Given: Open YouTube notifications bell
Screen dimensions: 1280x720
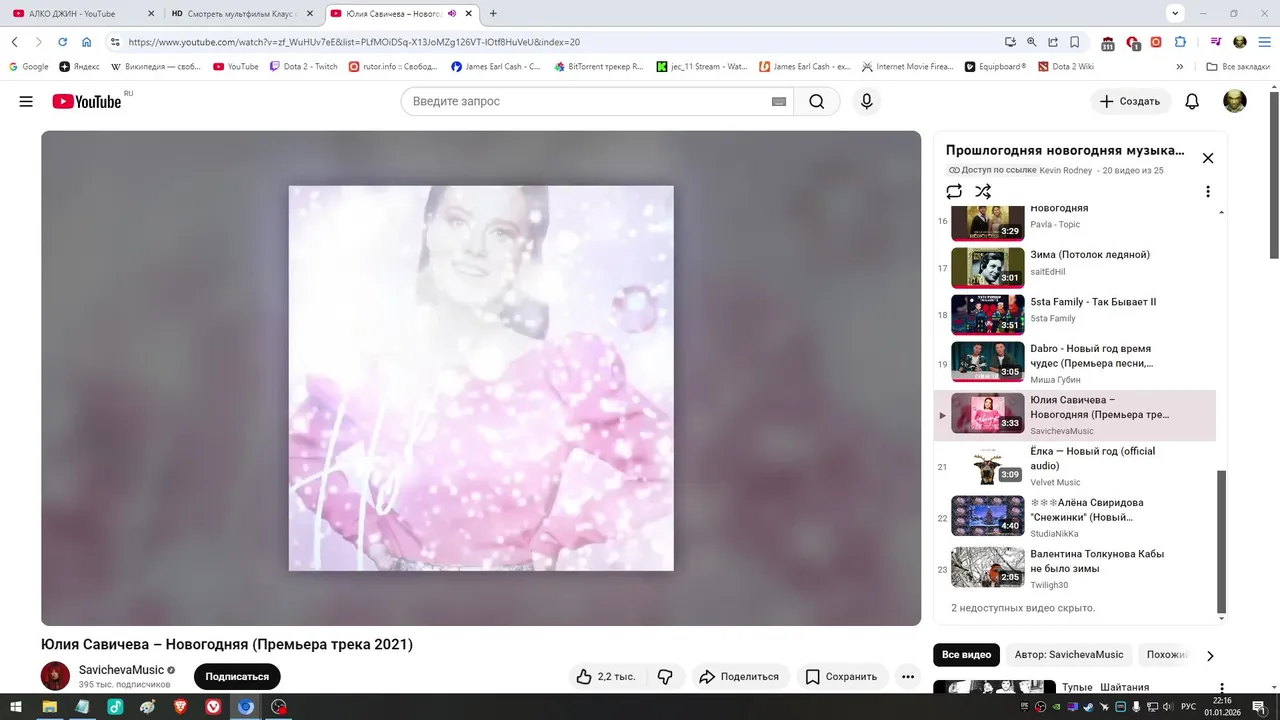Looking at the screenshot, I should pos(1192,101).
